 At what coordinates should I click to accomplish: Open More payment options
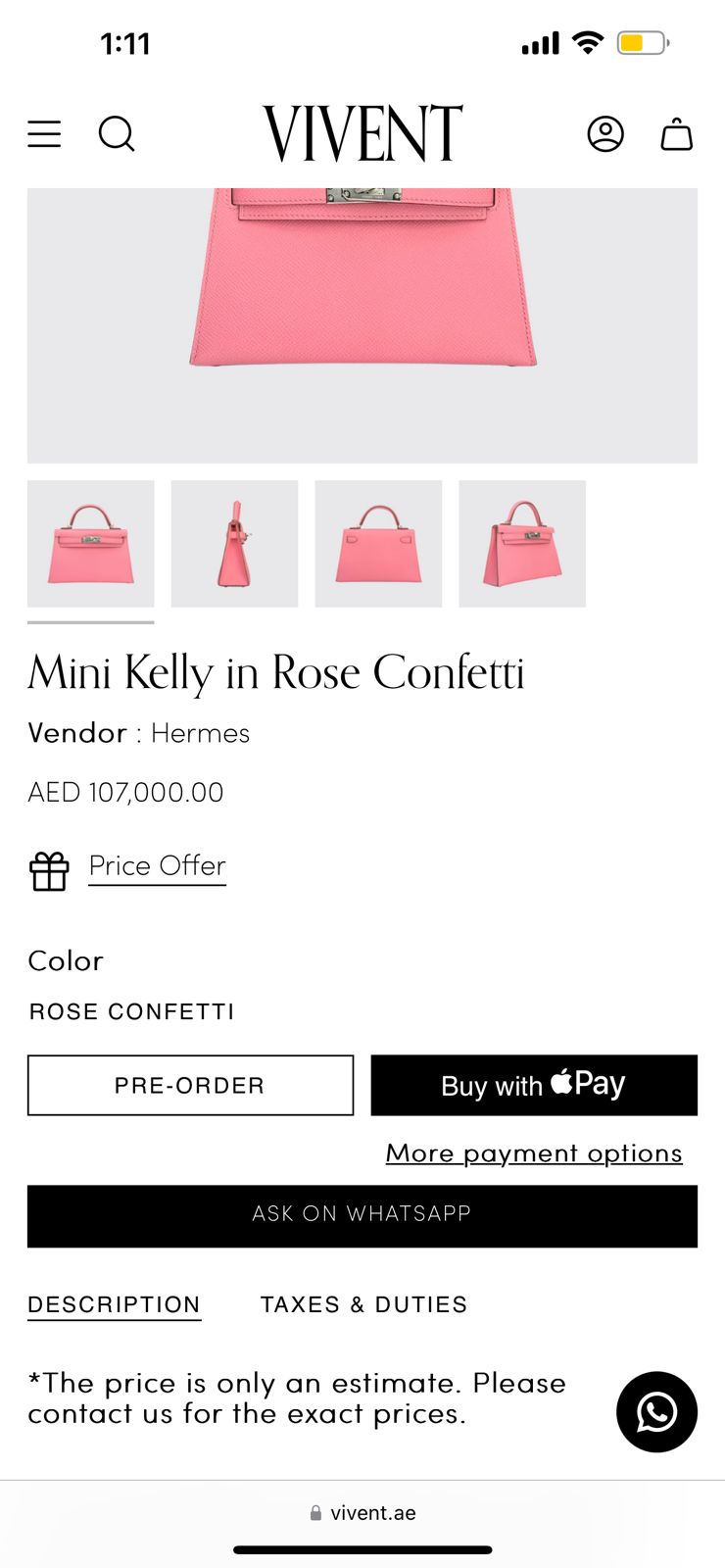point(534,1152)
